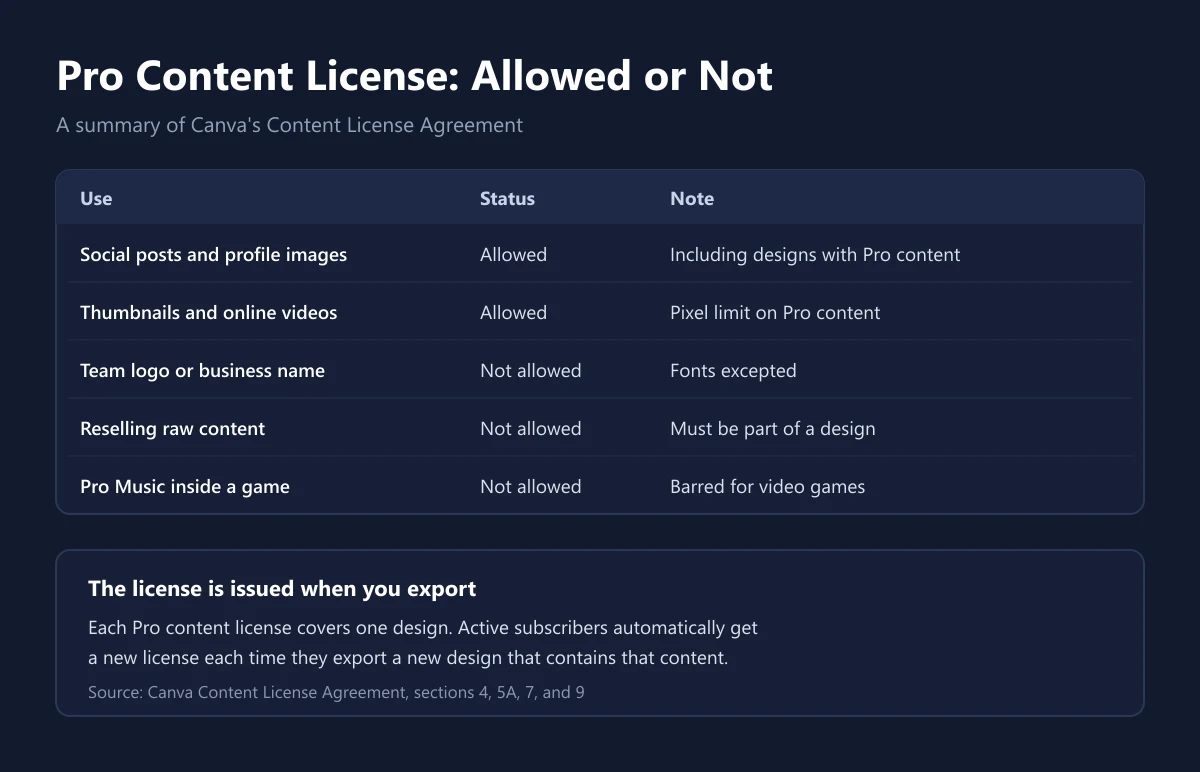Select the "Team logo or business name" cell
The image size is (1200, 772).
(202, 370)
